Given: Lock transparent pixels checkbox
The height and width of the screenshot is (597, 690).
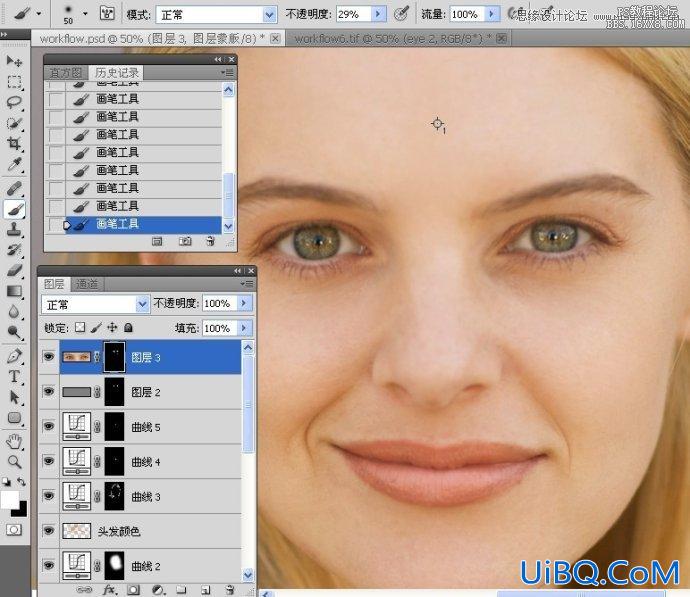Looking at the screenshot, I should pyautogui.click(x=80, y=327).
